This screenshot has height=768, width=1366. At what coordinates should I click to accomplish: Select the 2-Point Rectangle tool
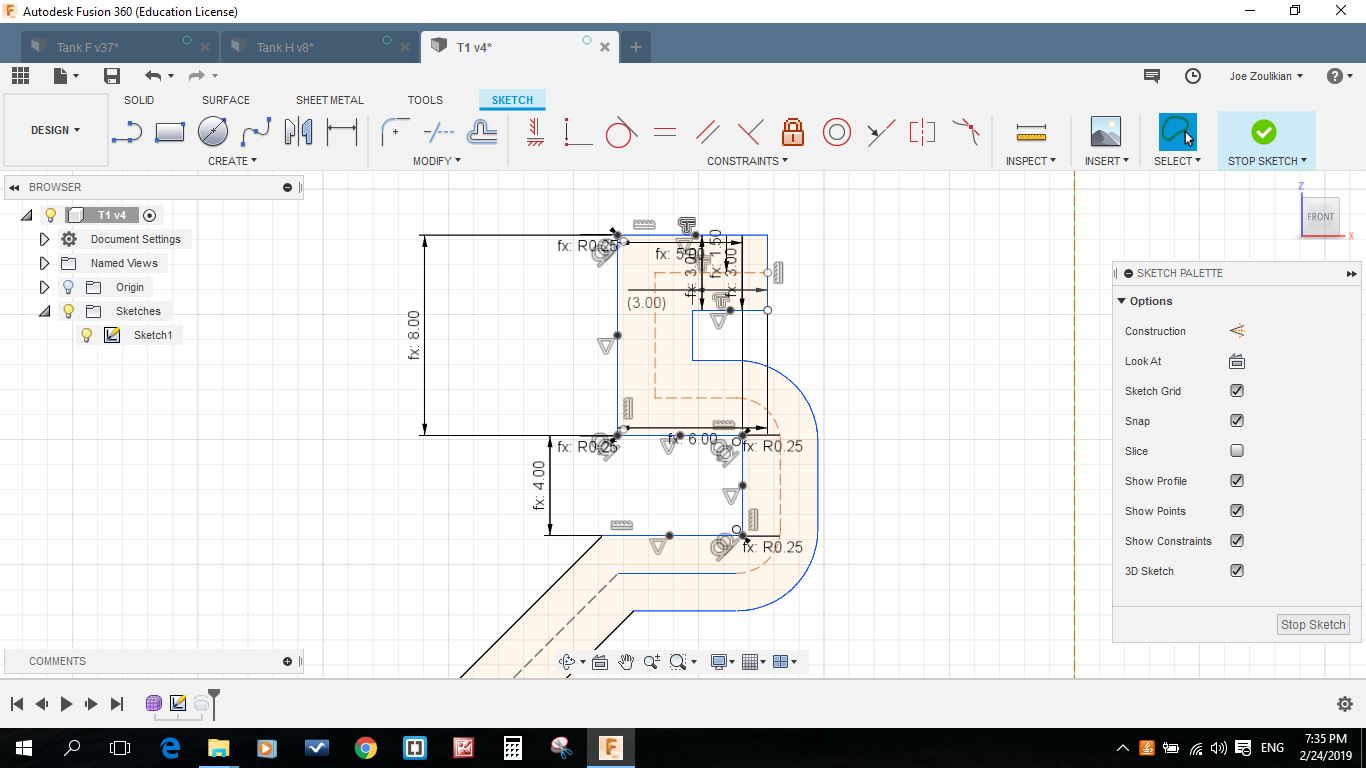[x=170, y=132]
